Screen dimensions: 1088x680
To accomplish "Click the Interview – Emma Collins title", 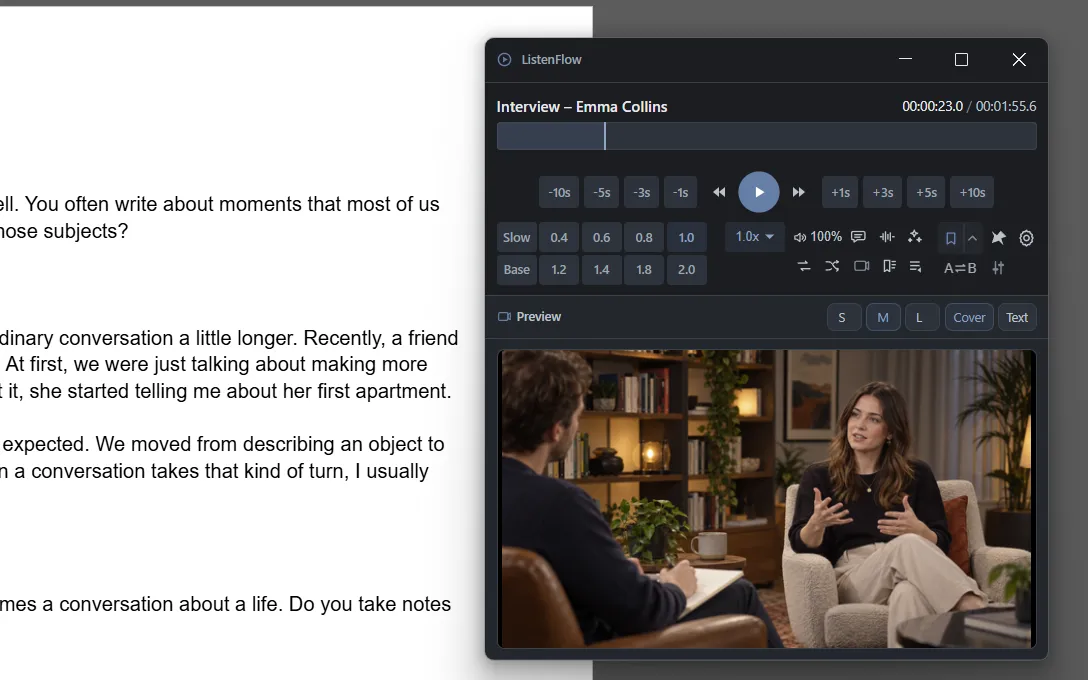I will pyautogui.click(x=581, y=107).
